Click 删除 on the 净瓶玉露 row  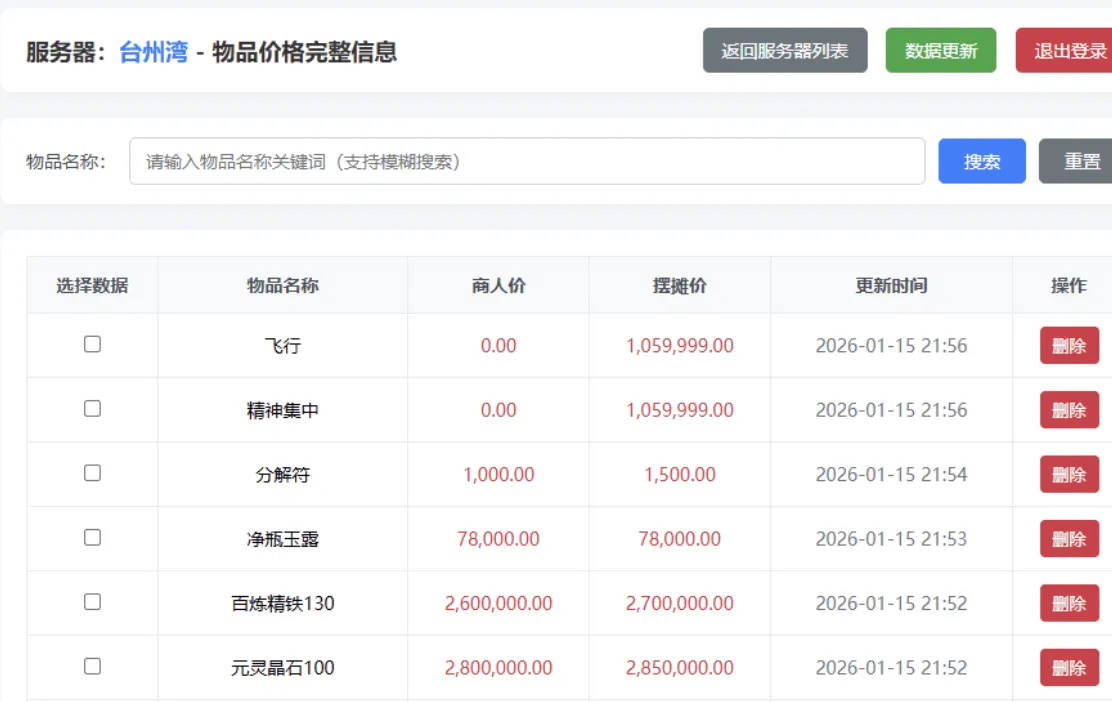coord(1070,538)
